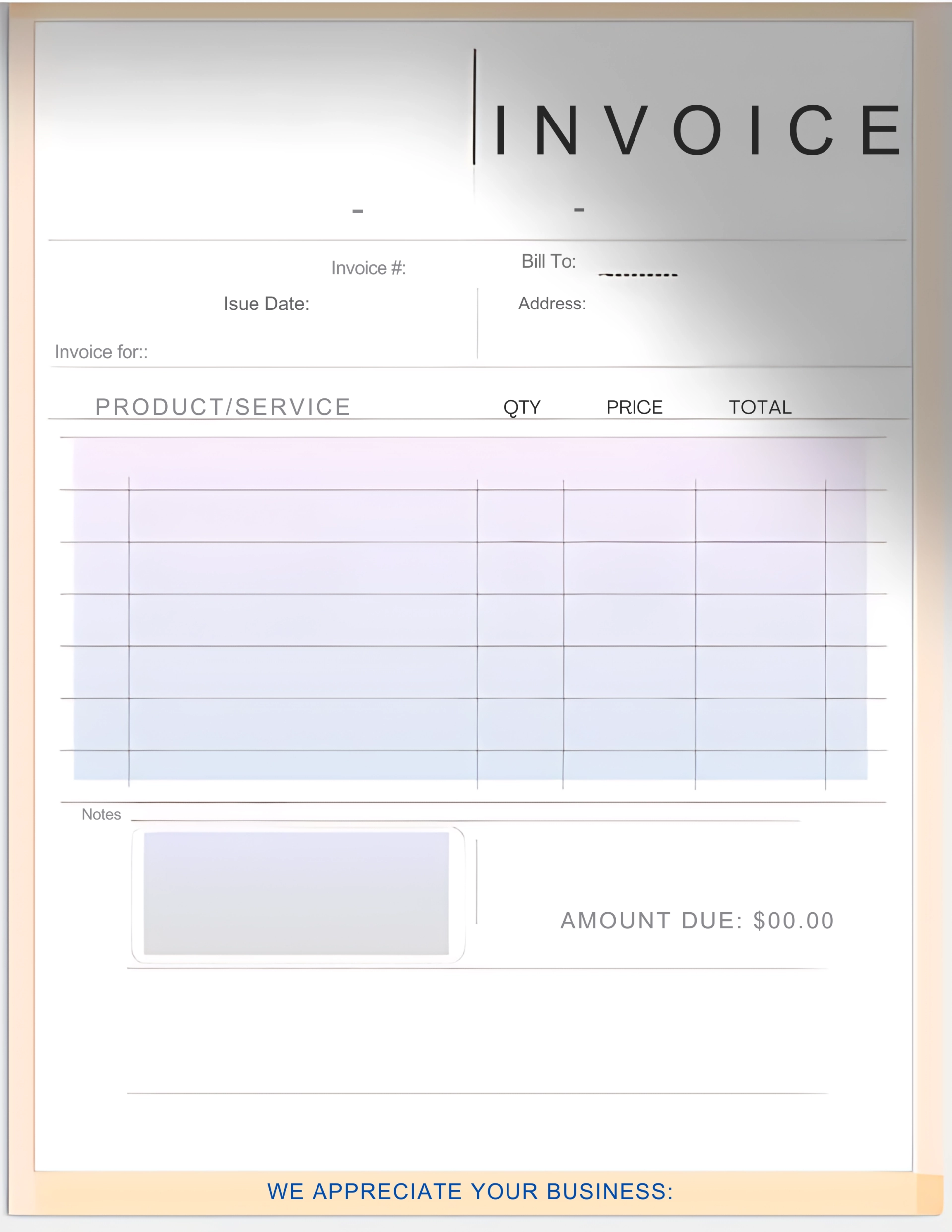Click the PRICE column header
This screenshot has height=1232, width=952.
pyautogui.click(x=634, y=407)
